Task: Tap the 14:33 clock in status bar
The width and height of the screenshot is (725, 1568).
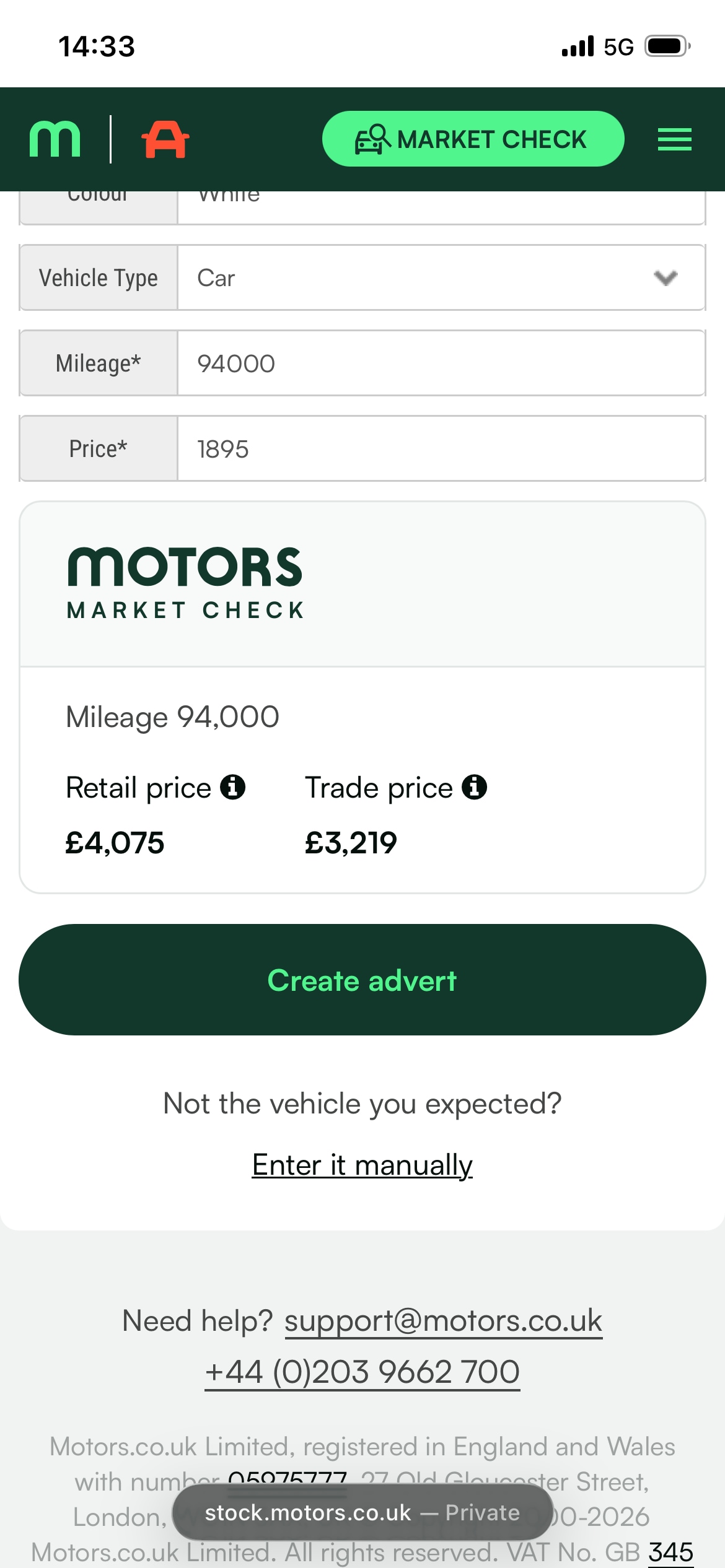Action: (97, 46)
